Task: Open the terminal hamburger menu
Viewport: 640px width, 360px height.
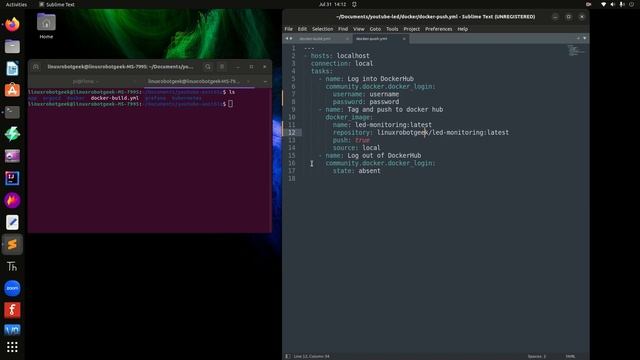Action: point(222,67)
